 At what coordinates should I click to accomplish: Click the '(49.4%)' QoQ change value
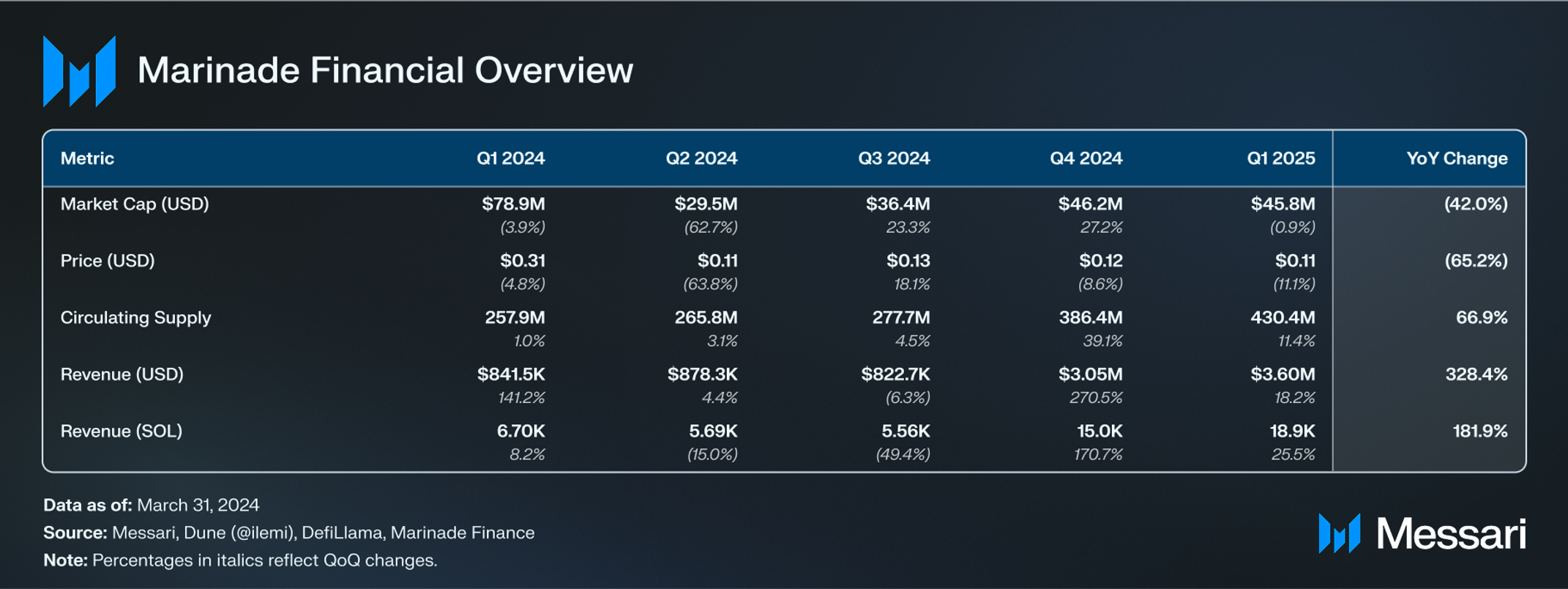click(x=903, y=455)
